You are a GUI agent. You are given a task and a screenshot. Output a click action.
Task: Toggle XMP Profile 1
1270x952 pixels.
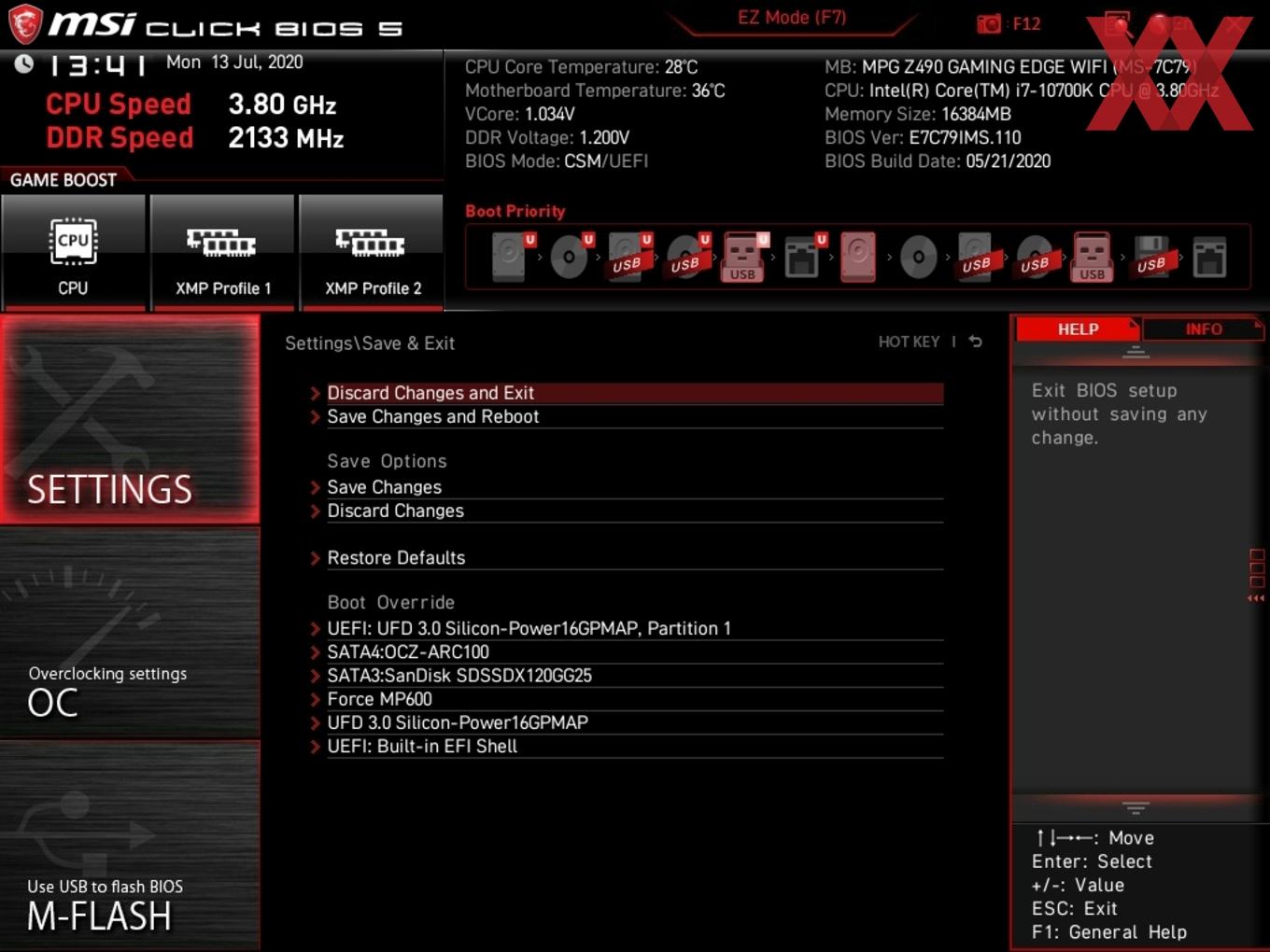(222, 252)
